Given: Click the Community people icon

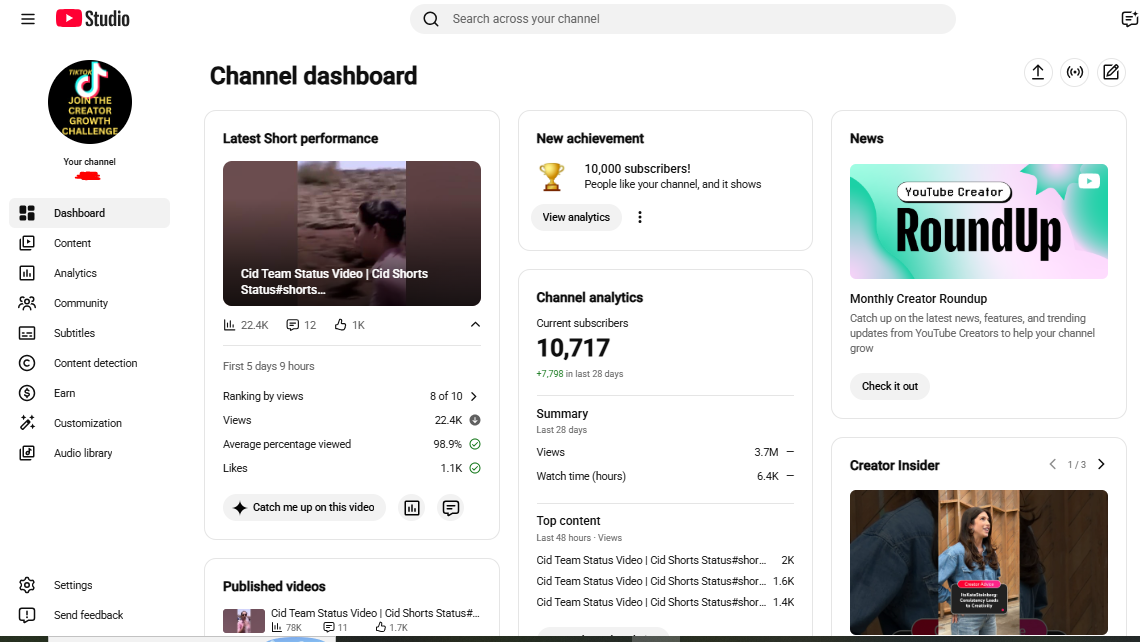Looking at the screenshot, I should [x=27, y=303].
